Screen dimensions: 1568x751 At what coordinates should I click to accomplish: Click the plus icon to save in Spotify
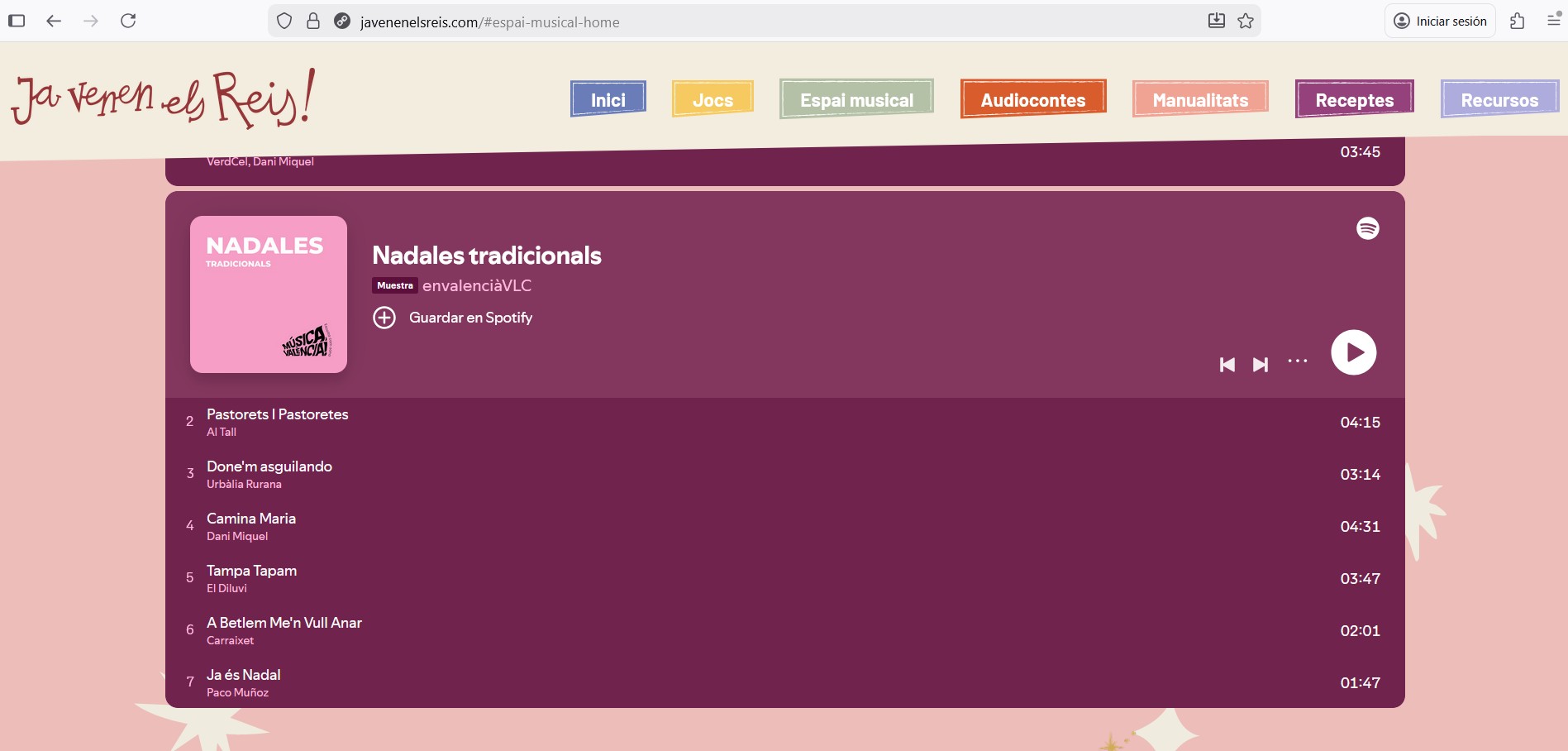pos(384,318)
